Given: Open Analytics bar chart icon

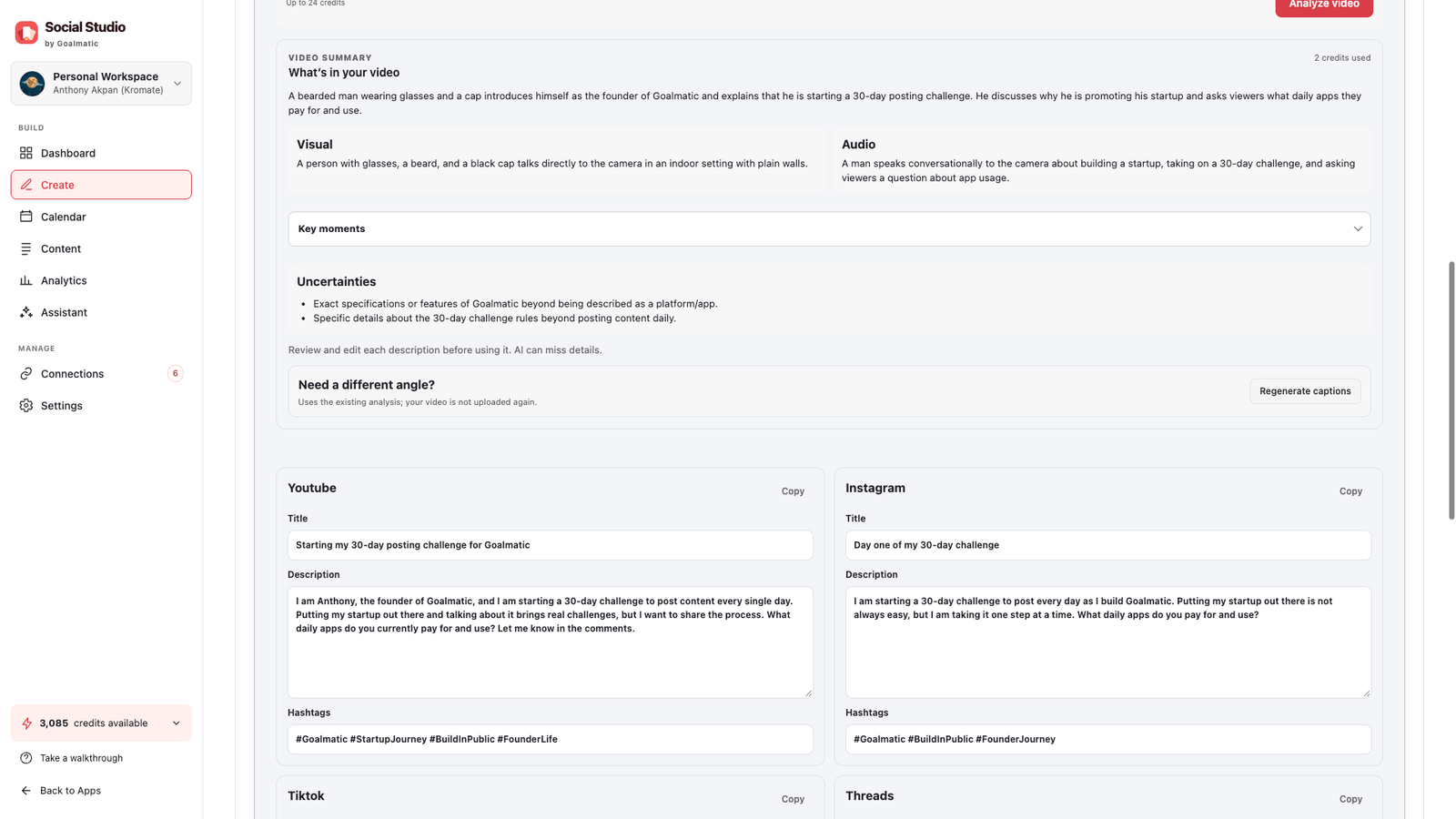Looking at the screenshot, I should 25,280.
